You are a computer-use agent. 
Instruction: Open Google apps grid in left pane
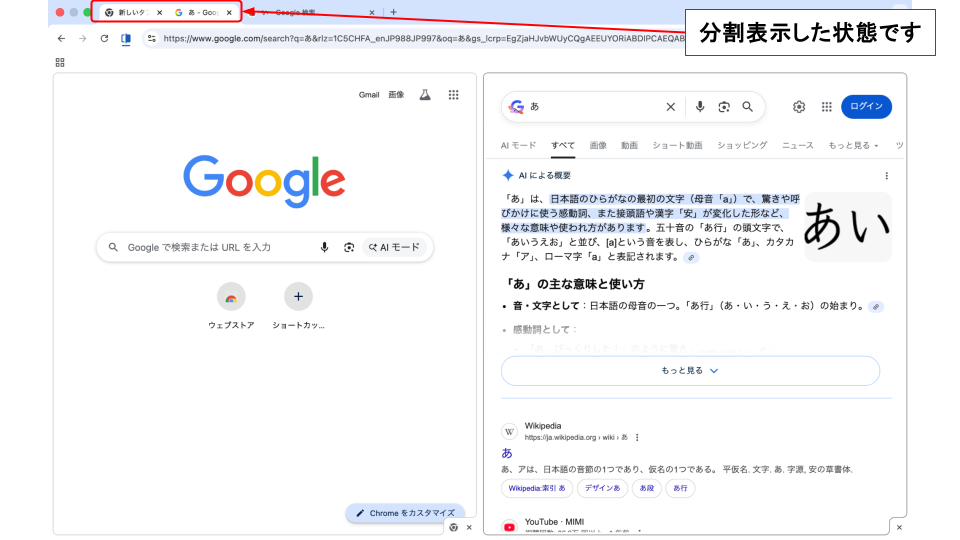point(453,95)
